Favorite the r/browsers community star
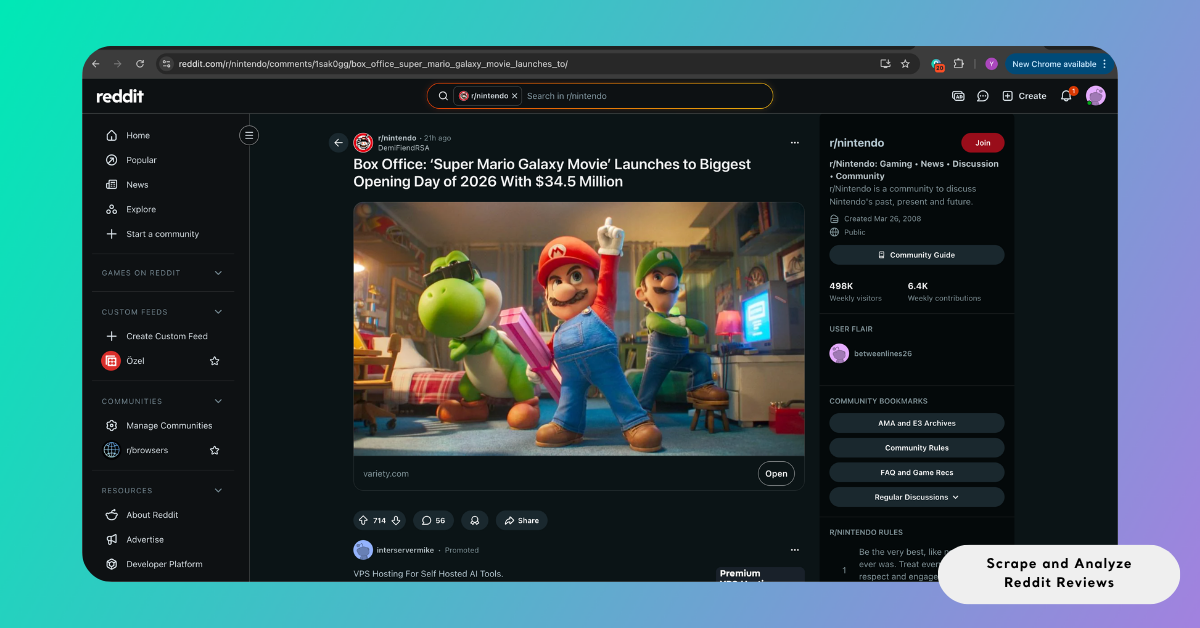Image resolution: width=1200 pixels, height=628 pixels. point(214,450)
